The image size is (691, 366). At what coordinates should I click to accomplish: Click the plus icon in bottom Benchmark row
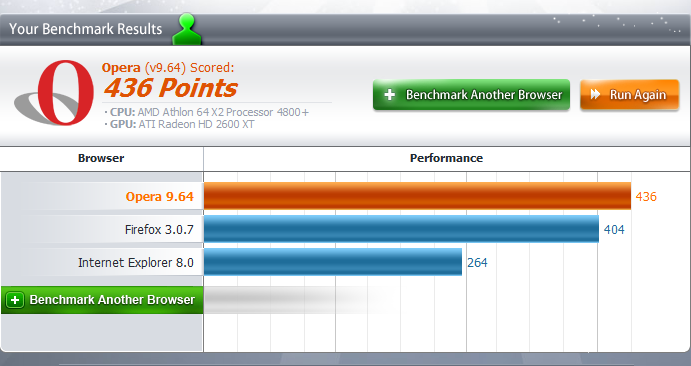(15, 300)
